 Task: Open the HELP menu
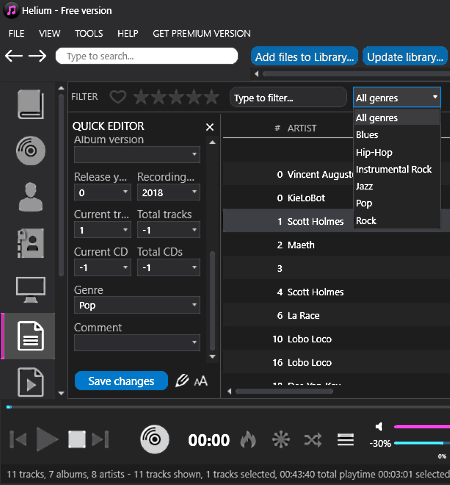(128, 34)
